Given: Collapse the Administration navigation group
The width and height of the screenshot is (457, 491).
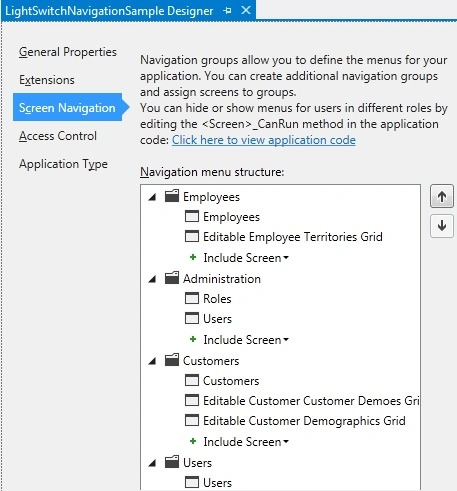Looking at the screenshot, I should [152, 279].
